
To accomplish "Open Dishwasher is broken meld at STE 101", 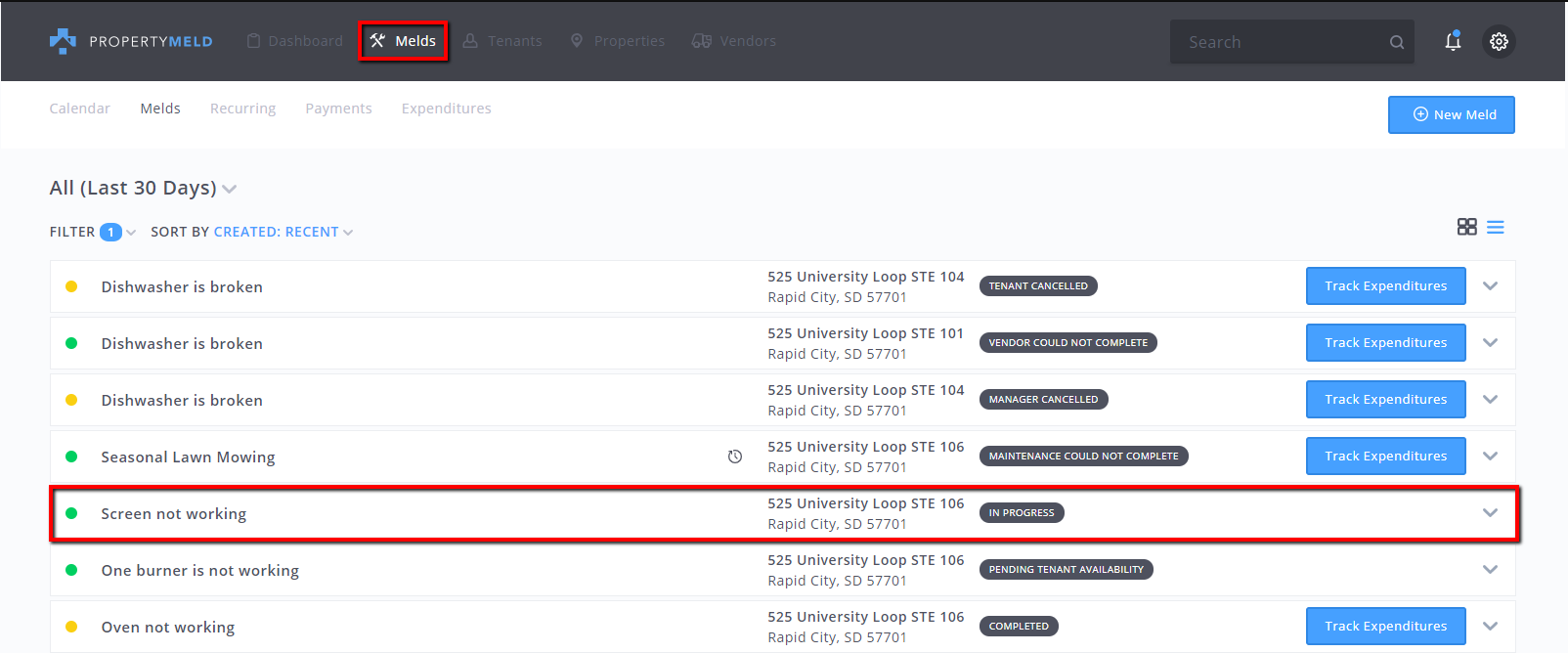I will point(182,344).
